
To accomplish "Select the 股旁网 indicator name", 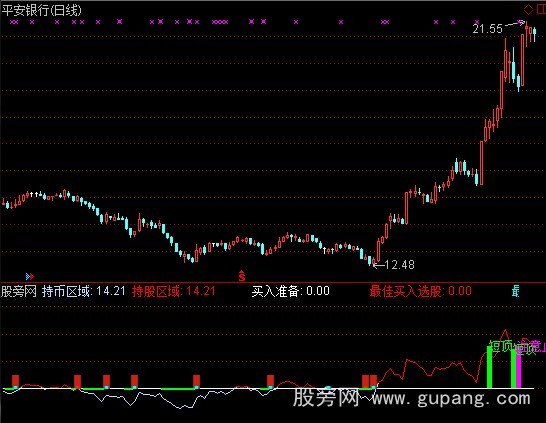I will [19, 291].
